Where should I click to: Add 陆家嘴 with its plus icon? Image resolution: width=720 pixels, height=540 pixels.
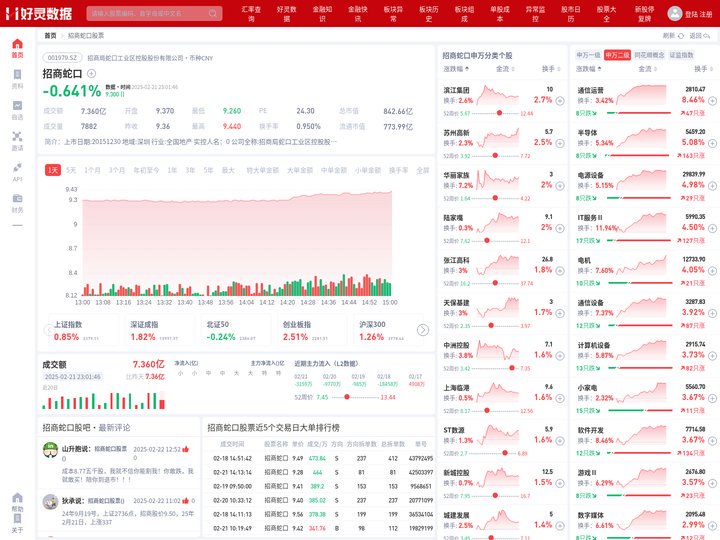pos(560,228)
